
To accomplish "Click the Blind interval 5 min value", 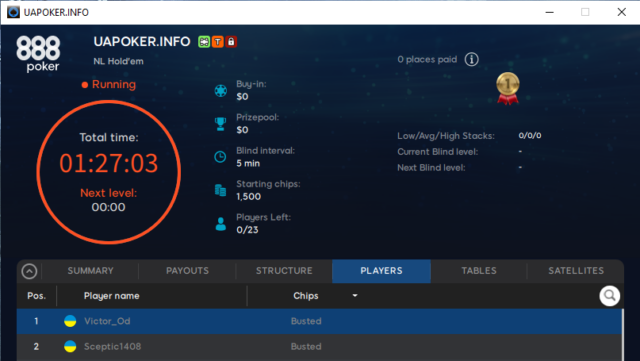I will (248, 163).
